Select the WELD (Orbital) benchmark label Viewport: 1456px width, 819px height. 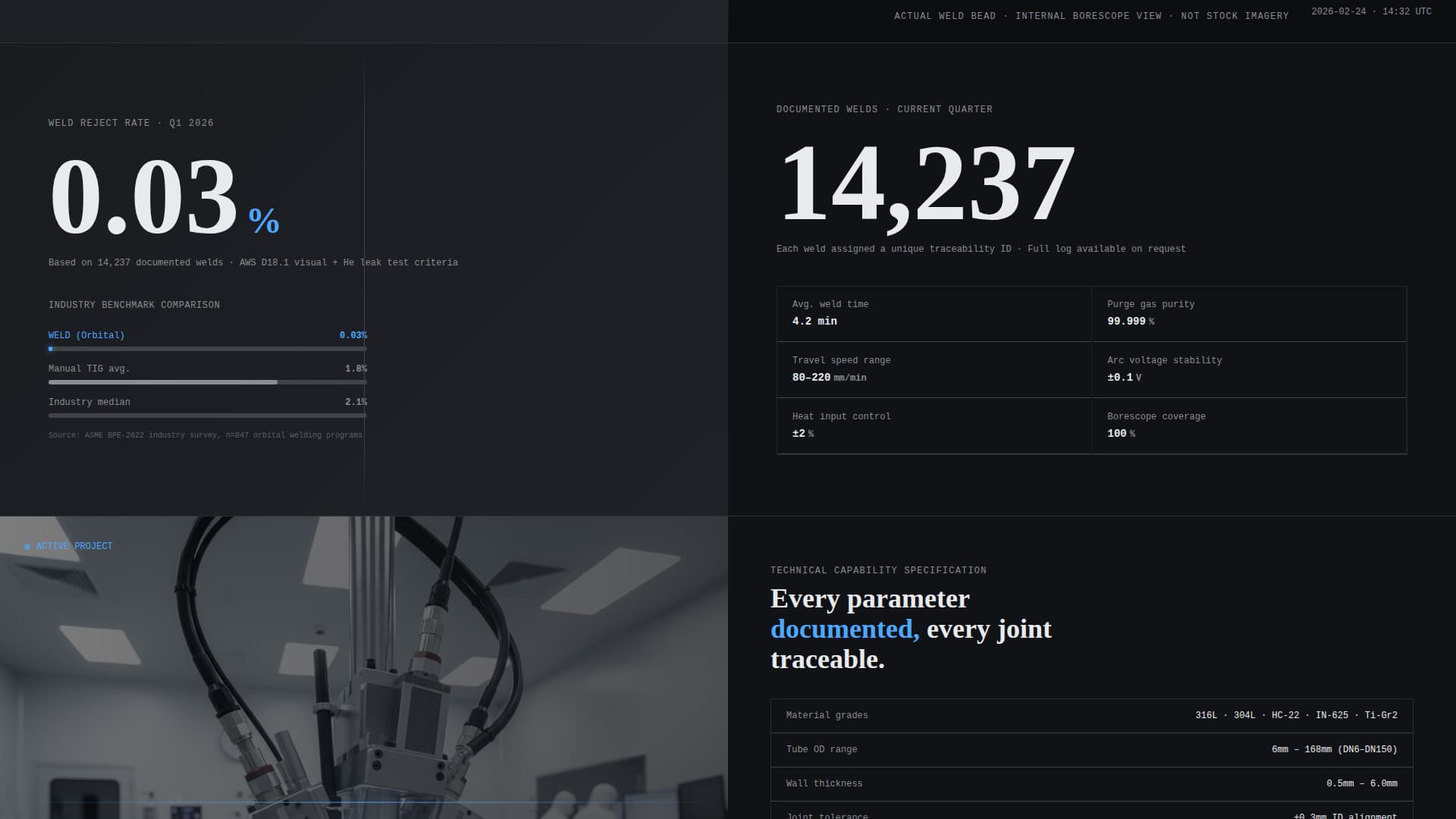pyautogui.click(x=86, y=334)
